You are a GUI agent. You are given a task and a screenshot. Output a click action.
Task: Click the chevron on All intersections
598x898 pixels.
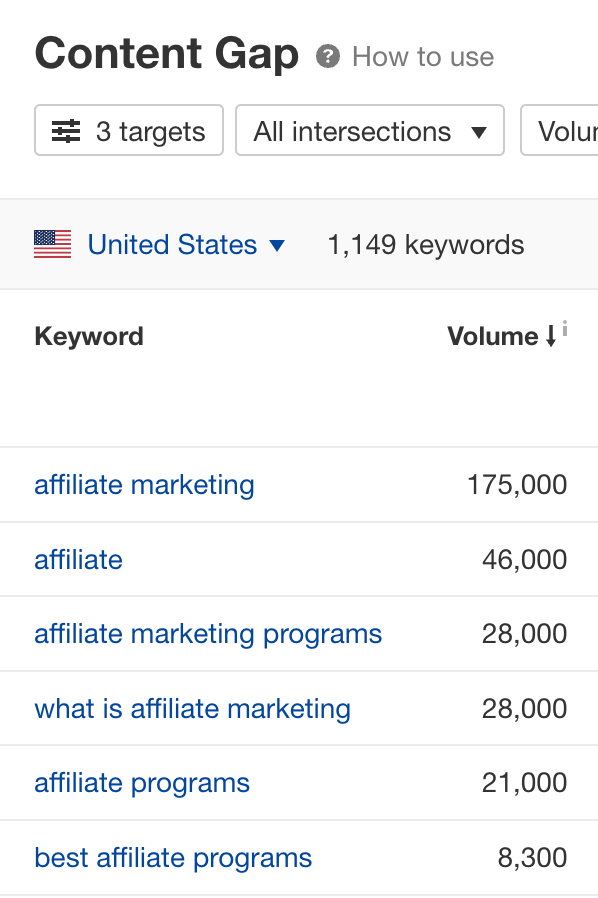(x=480, y=130)
